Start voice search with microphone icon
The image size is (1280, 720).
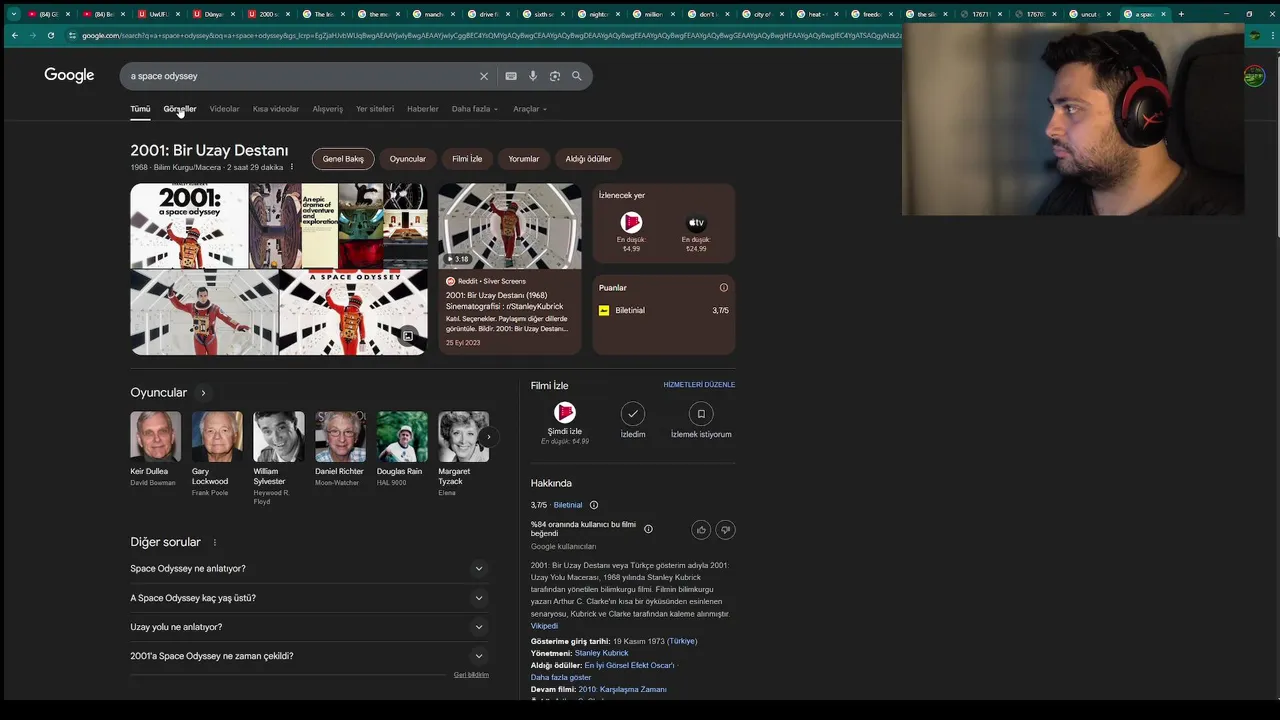click(x=533, y=76)
